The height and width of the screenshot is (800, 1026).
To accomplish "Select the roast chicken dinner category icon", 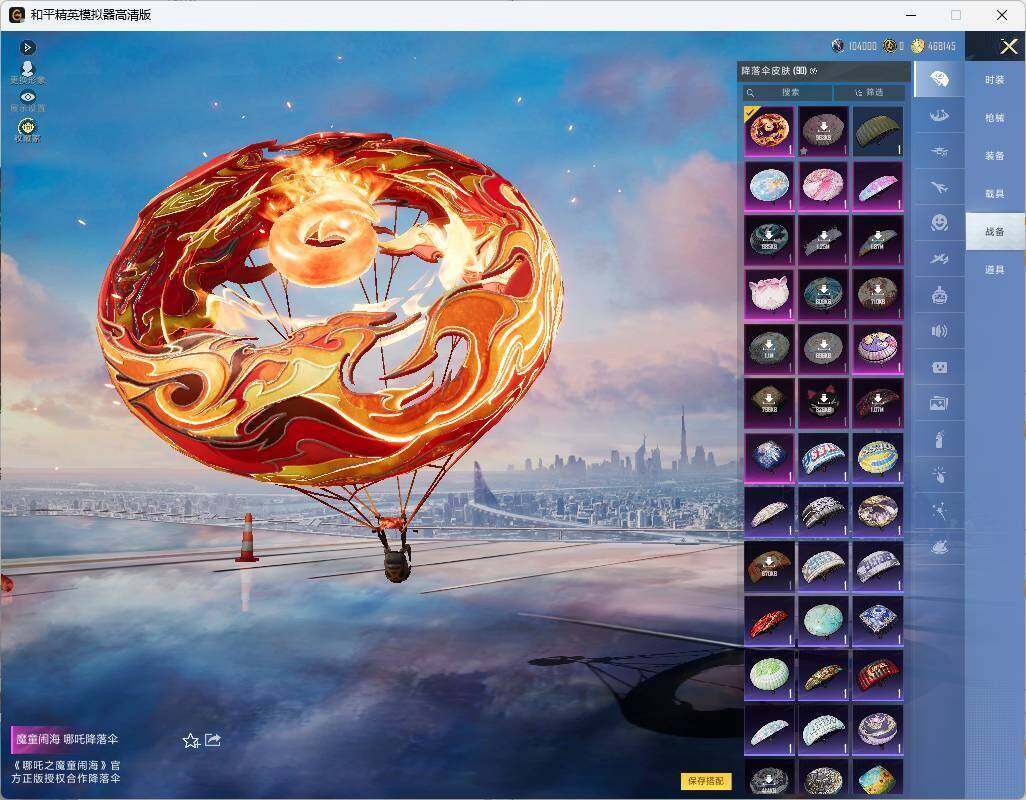I will (939, 547).
